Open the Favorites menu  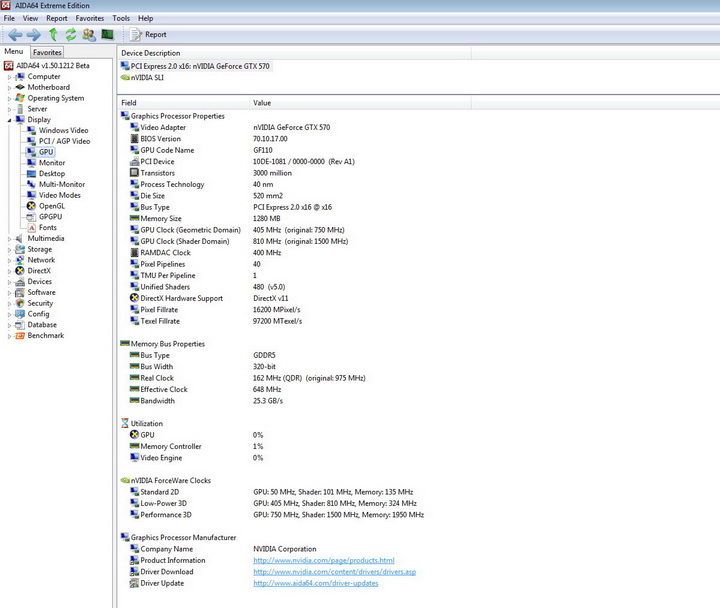90,18
